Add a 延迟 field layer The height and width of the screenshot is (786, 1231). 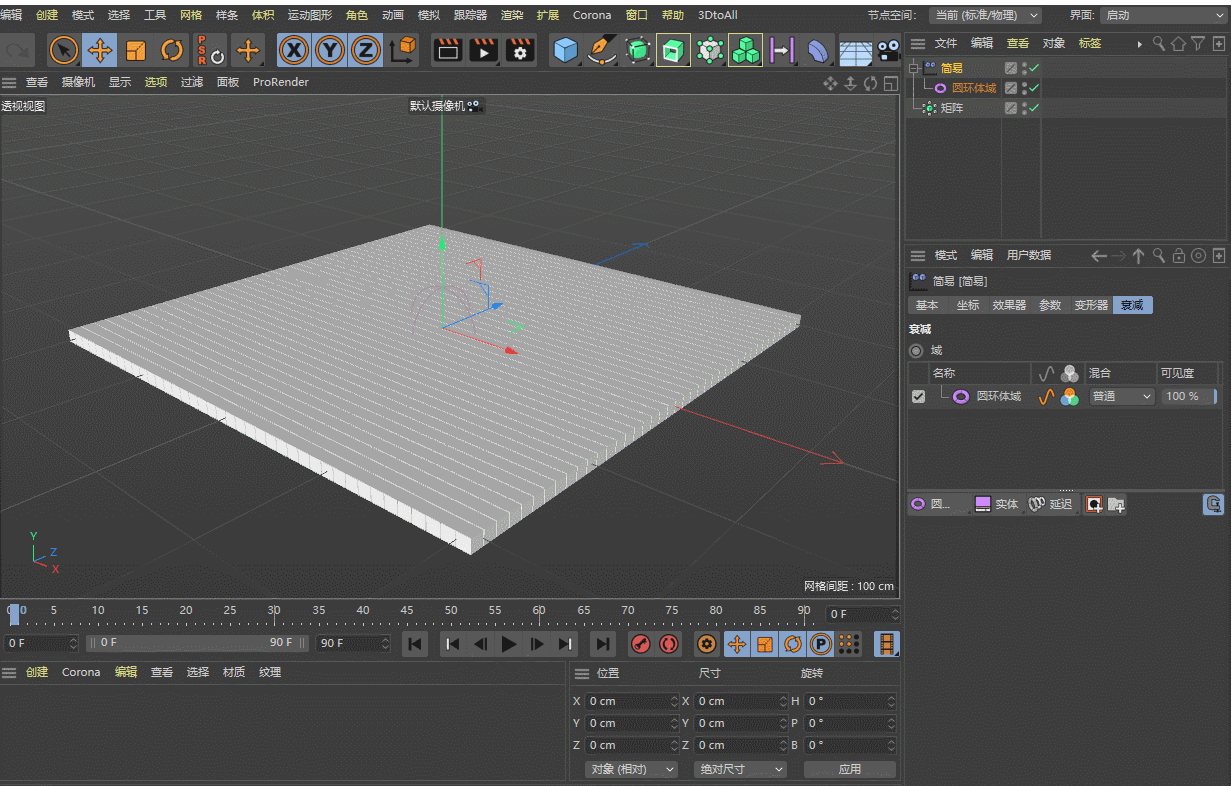1051,504
